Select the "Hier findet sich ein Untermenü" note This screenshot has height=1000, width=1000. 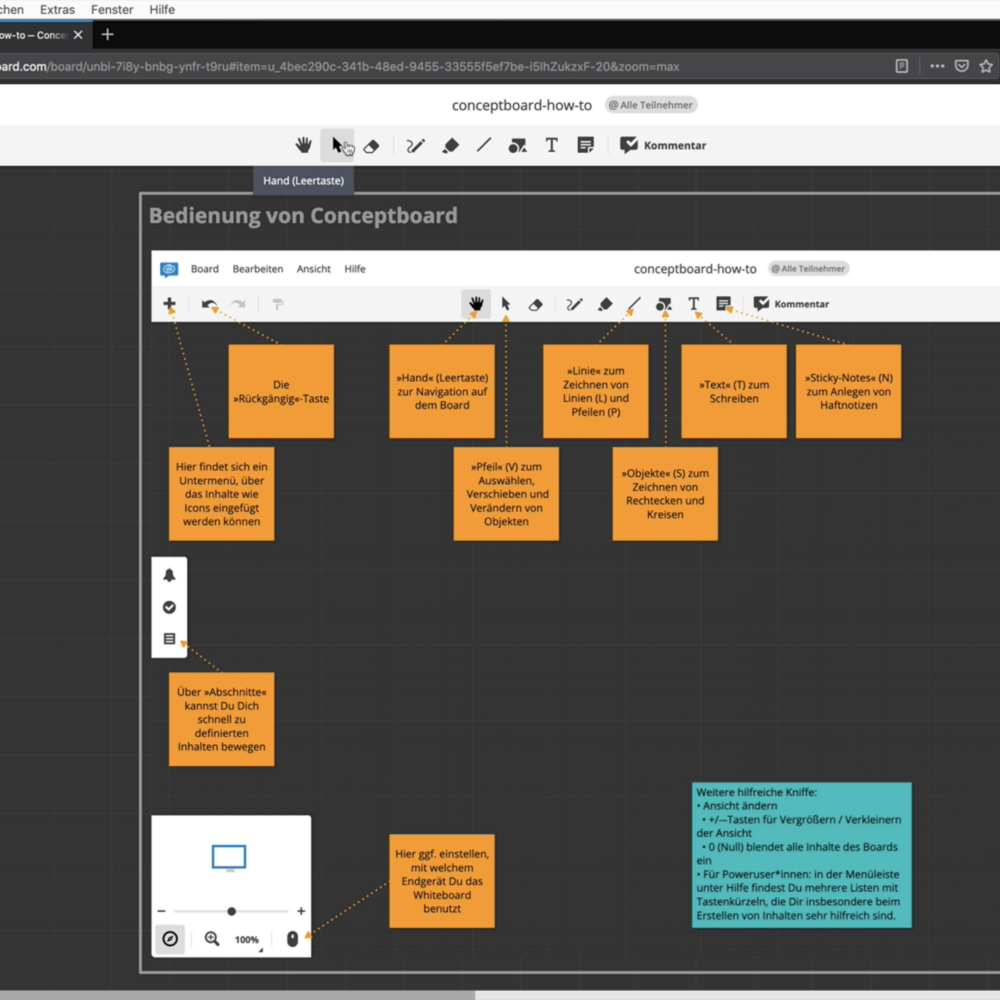click(x=222, y=494)
